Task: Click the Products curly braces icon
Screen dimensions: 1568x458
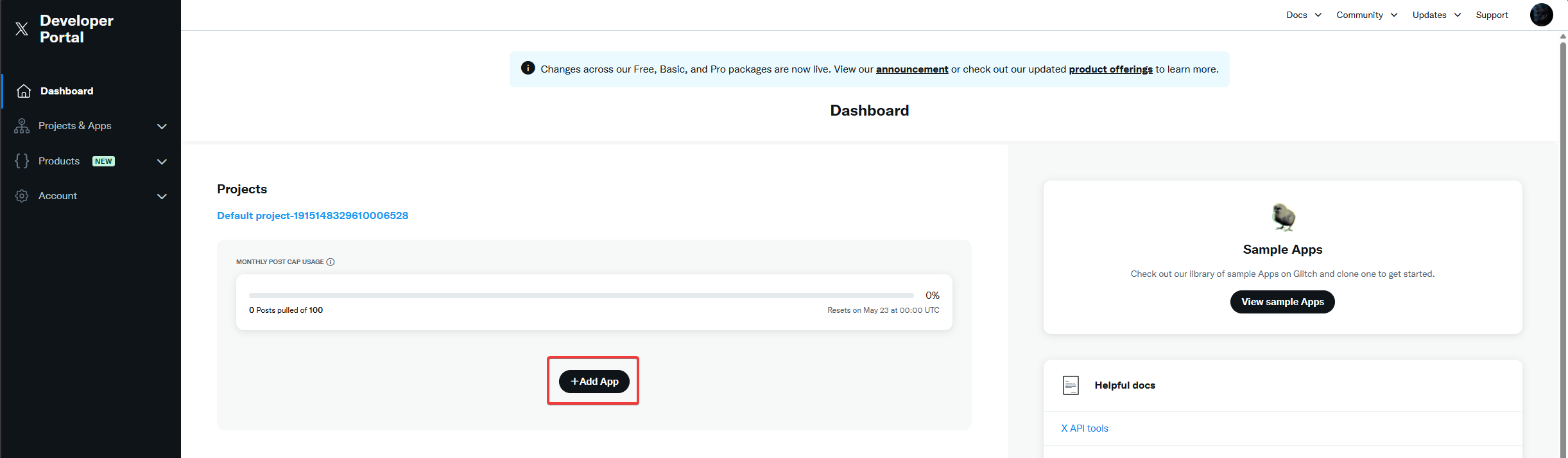Action: 22,161
